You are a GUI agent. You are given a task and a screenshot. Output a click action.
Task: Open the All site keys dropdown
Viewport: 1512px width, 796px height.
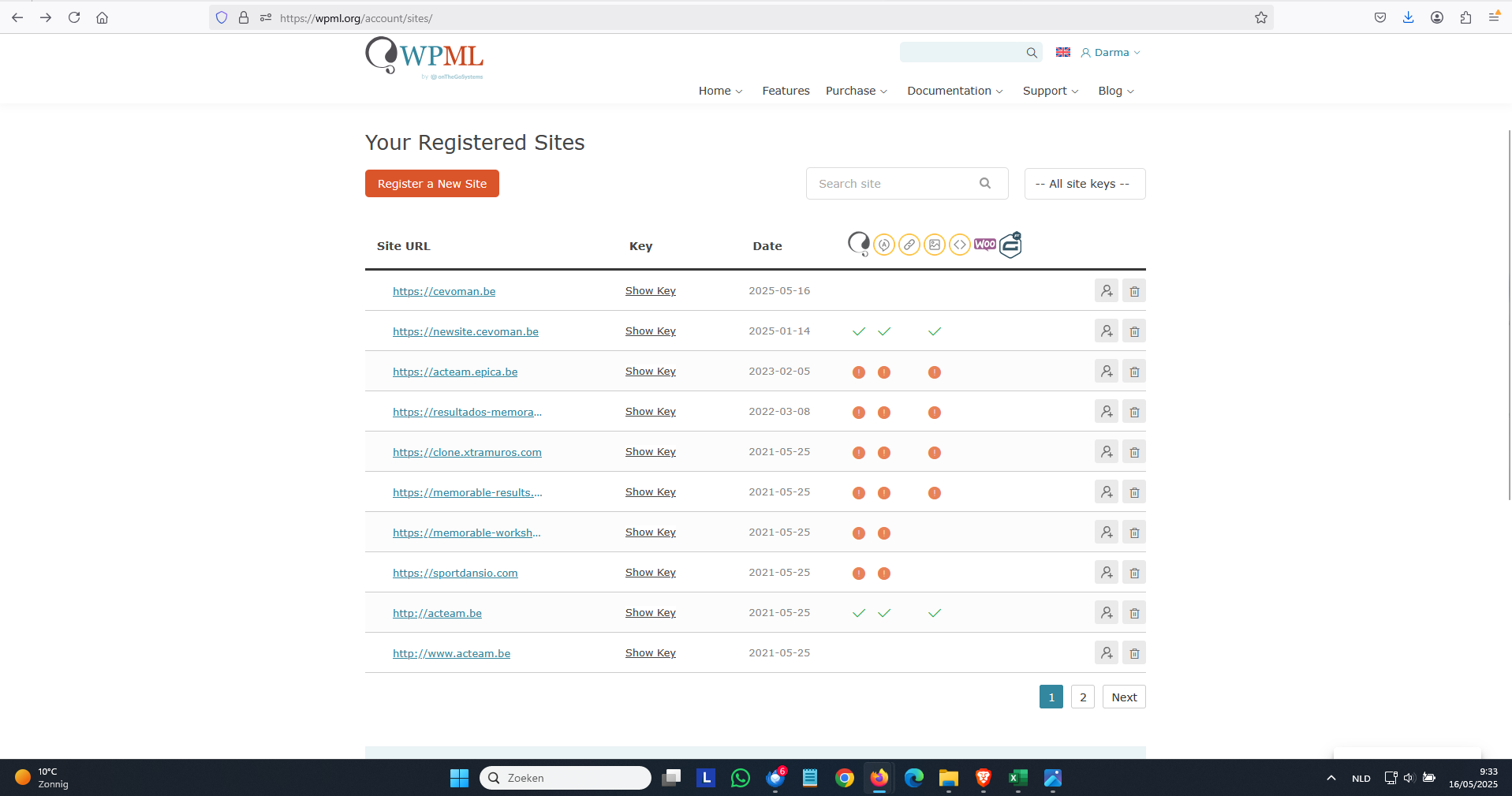(1085, 184)
